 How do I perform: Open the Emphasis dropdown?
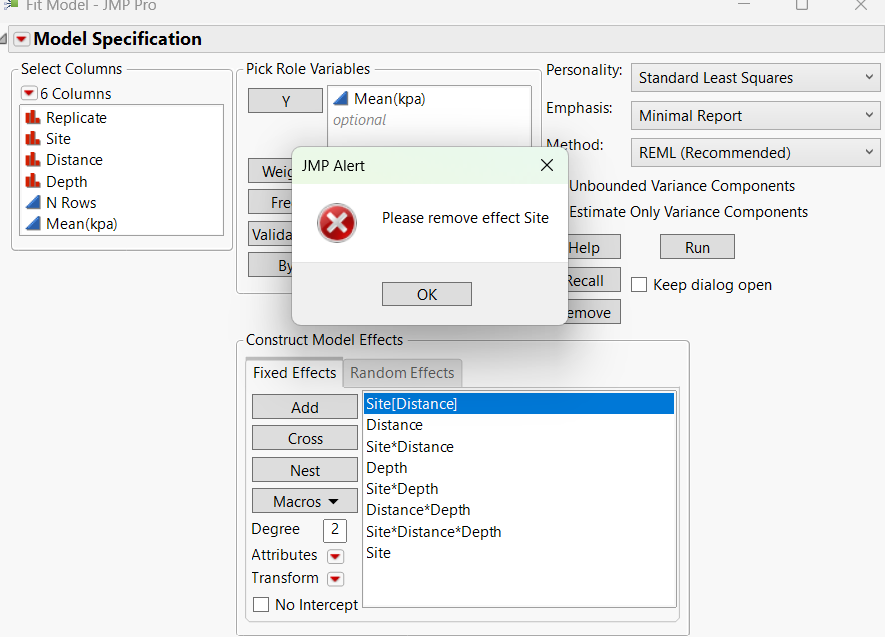[755, 116]
